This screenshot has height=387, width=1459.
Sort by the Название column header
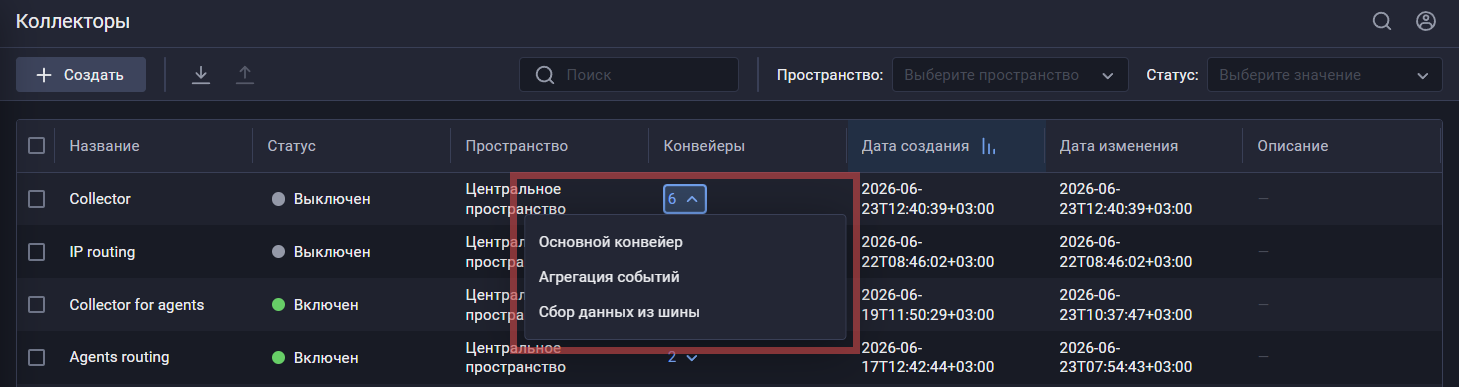coord(104,146)
